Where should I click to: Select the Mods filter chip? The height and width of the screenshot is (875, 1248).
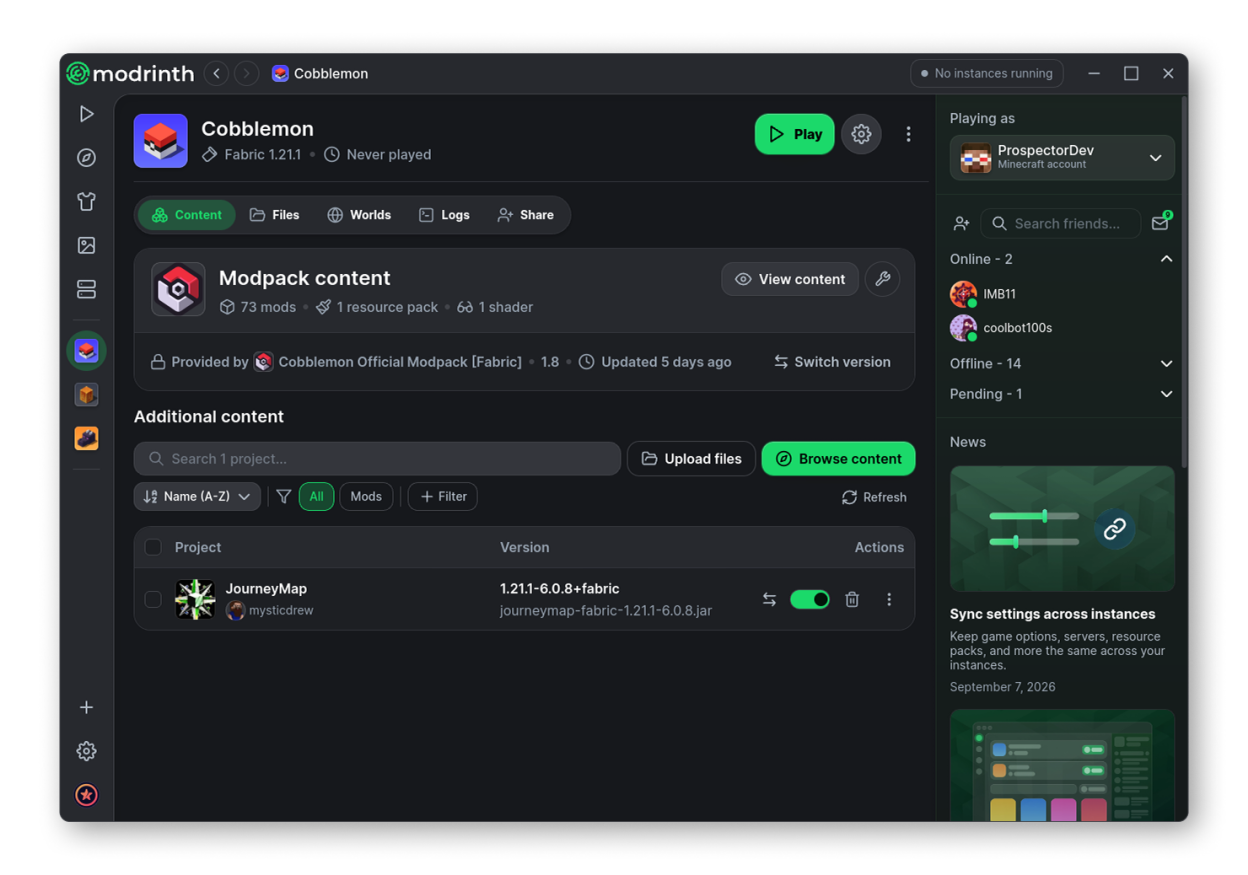[366, 496]
